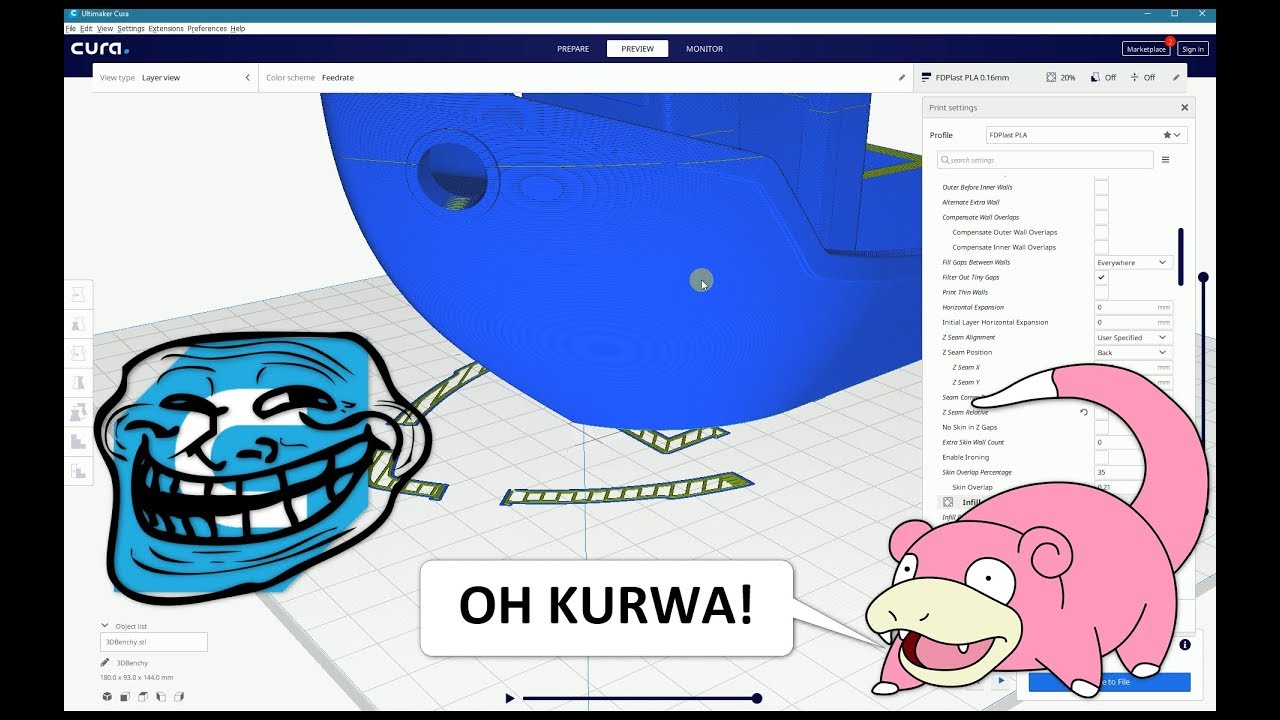Click the profile star icon
The image size is (1280, 720).
1167,135
